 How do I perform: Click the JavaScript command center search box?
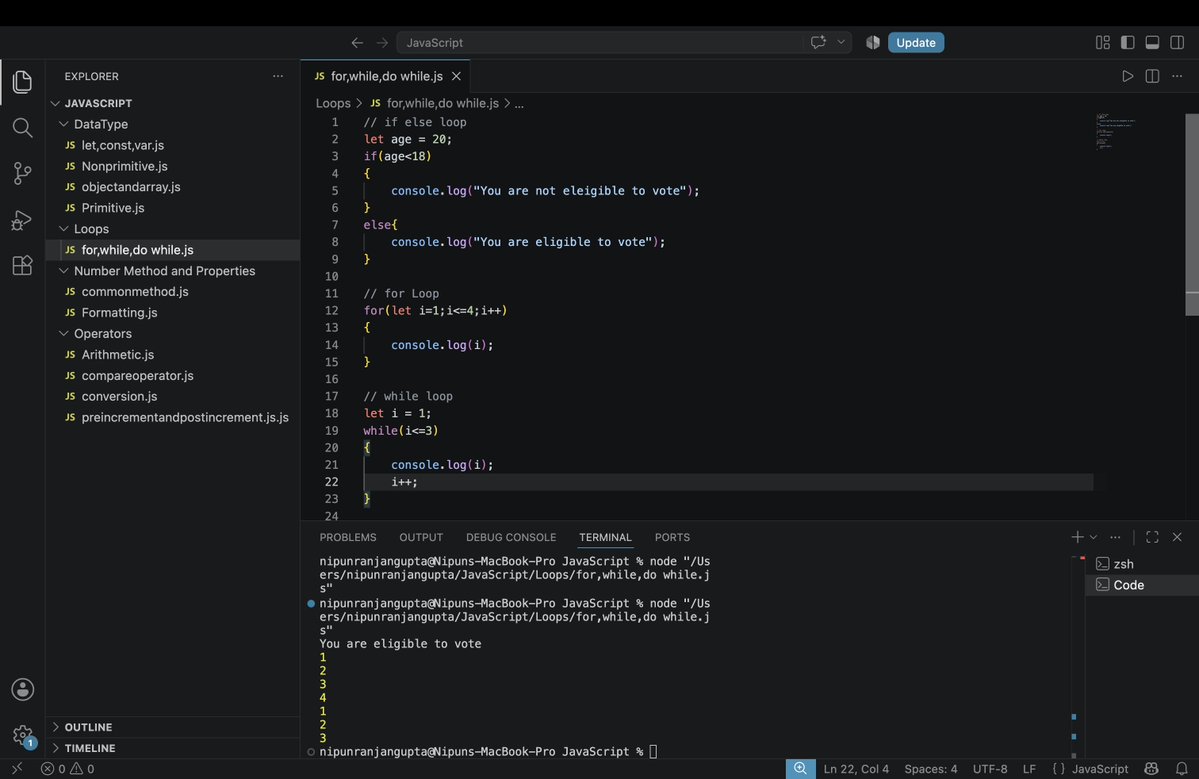[624, 43]
